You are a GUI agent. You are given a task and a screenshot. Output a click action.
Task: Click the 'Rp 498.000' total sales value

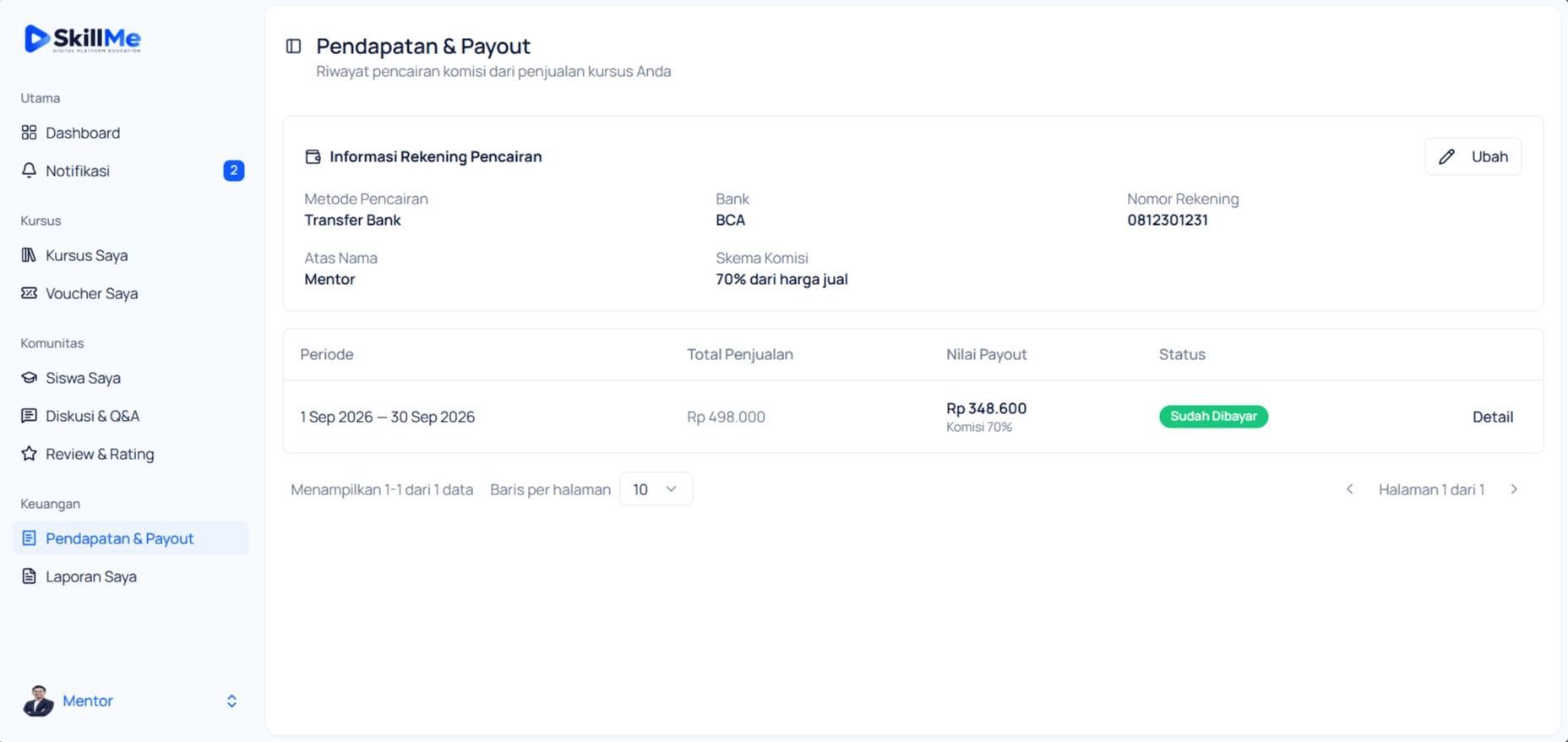tap(726, 417)
